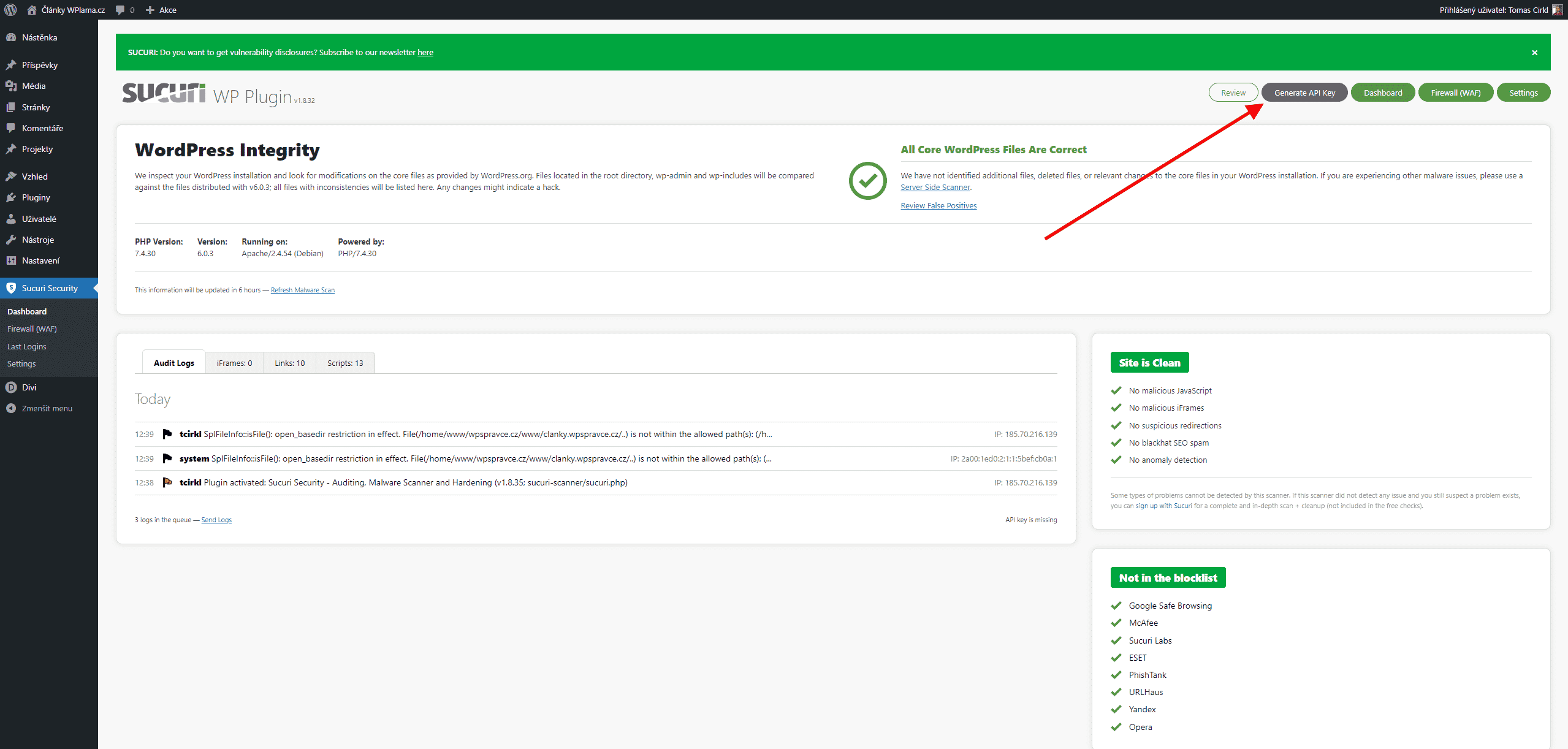The height and width of the screenshot is (749, 1568).
Task: Open Last Logins submenu item
Action: click(27, 346)
